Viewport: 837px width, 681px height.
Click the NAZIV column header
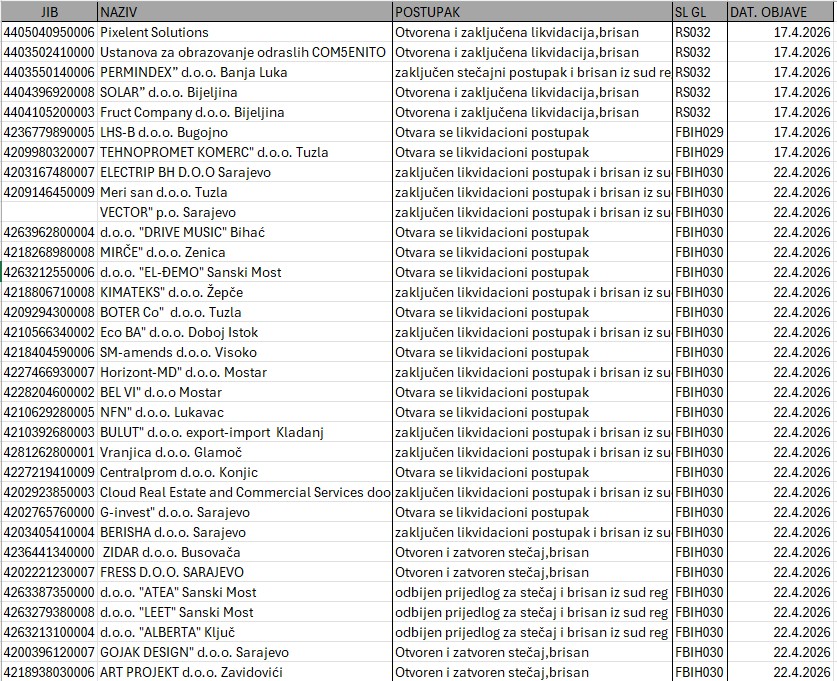pyautogui.click(x=244, y=12)
